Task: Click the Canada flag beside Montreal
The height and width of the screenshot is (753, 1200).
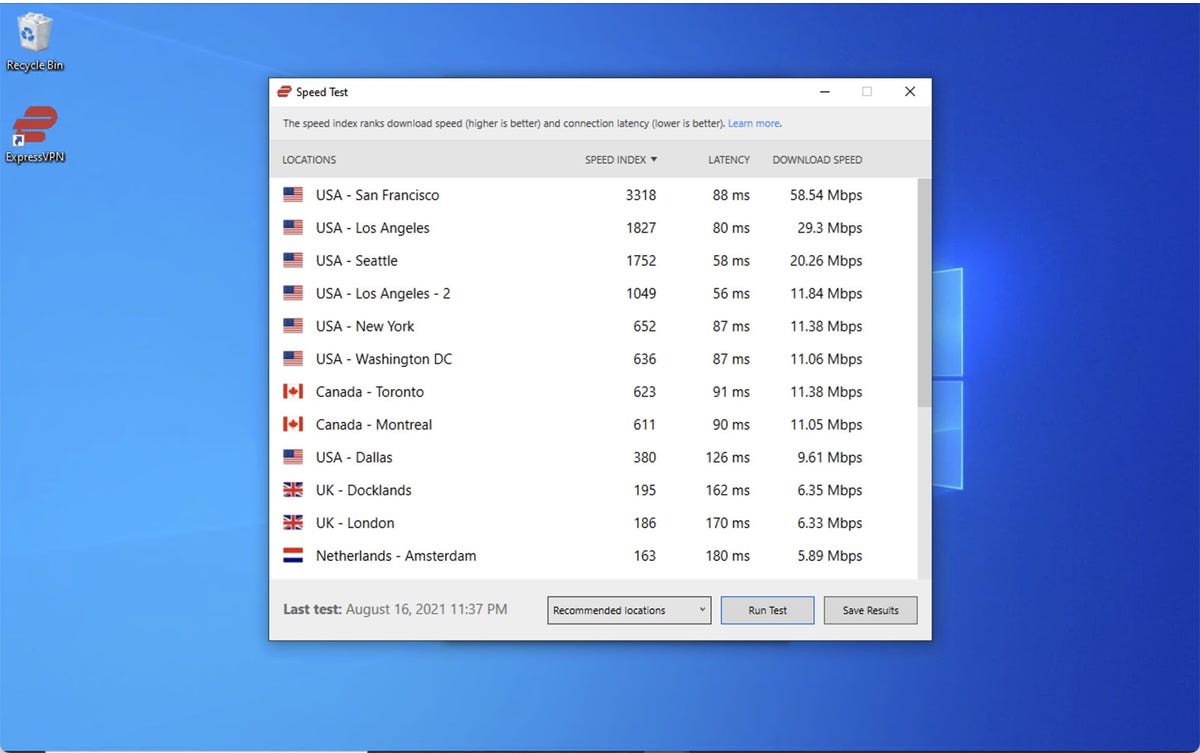Action: point(293,425)
